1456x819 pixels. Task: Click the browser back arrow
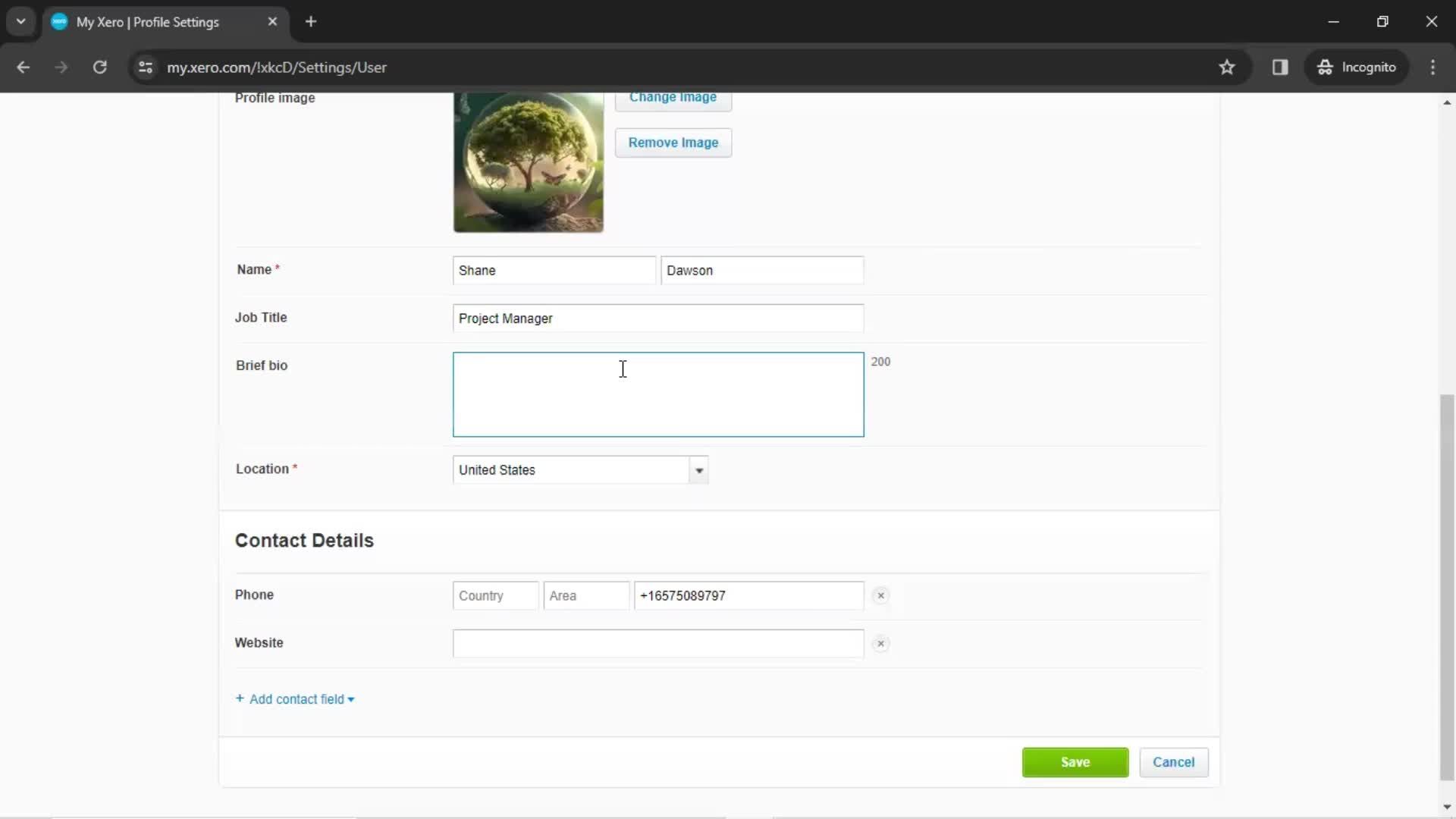(x=23, y=67)
